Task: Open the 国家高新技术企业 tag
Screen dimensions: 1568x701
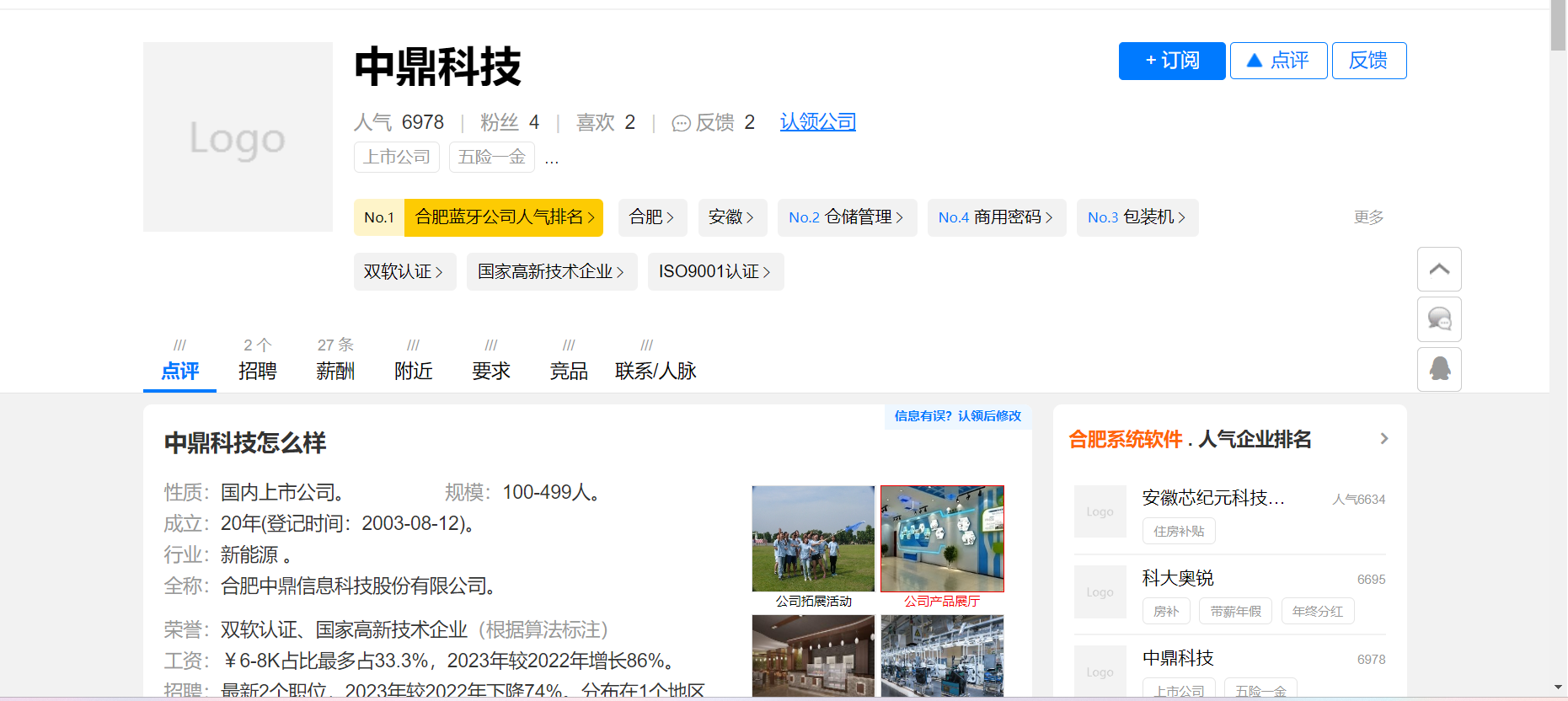Action: click(552, 271)
